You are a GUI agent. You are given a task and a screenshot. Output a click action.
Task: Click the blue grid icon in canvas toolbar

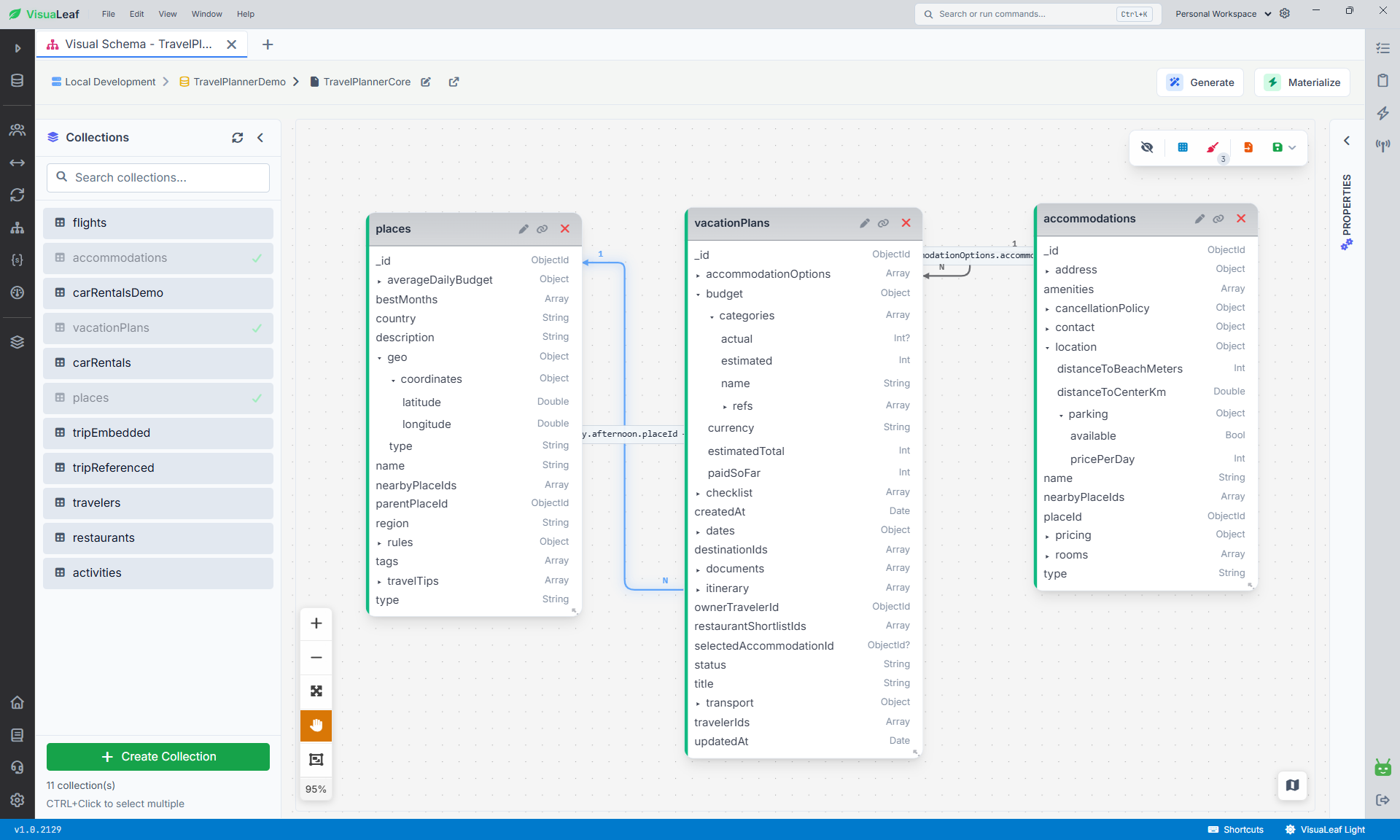point(1183,147)
